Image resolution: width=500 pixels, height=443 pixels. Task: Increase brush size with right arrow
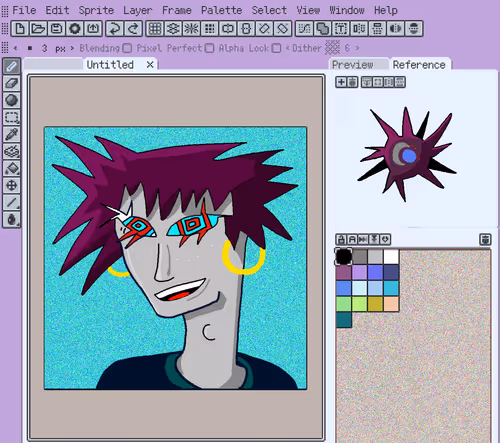tap(72, 48)
